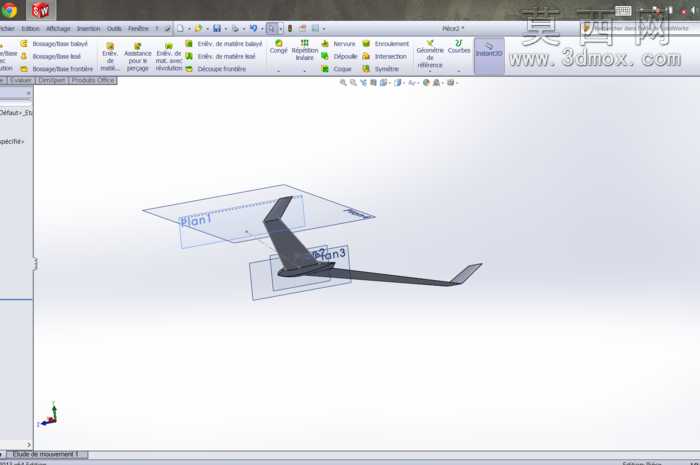This screenshot has width=700, height=465.
Task: Open the Edition menu
Action: click(30, 29)
